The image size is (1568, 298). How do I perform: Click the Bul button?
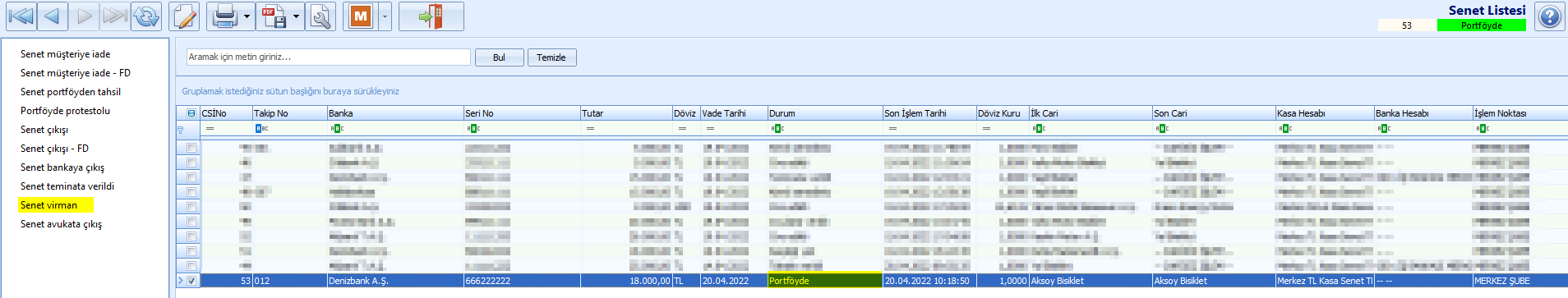499,57
